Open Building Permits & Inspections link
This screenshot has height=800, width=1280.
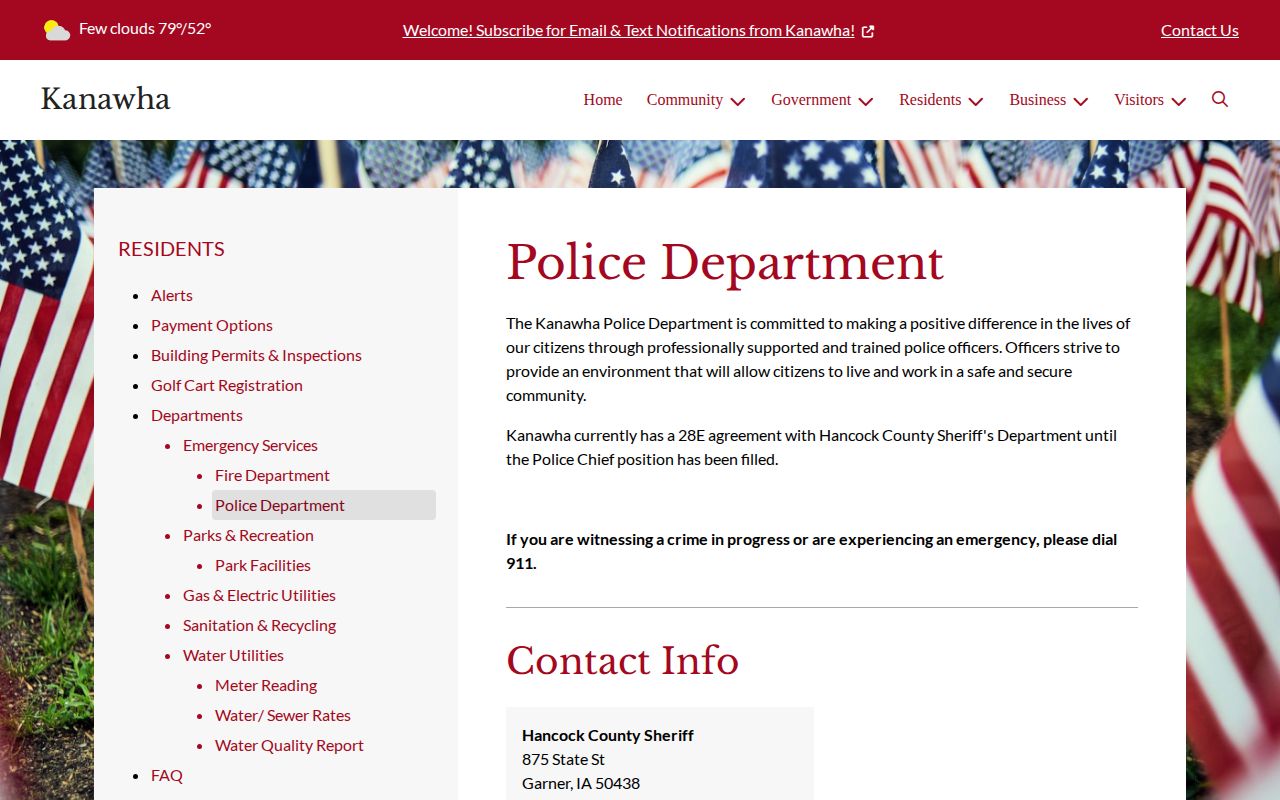pyautogui.click(x=256, y=355)
